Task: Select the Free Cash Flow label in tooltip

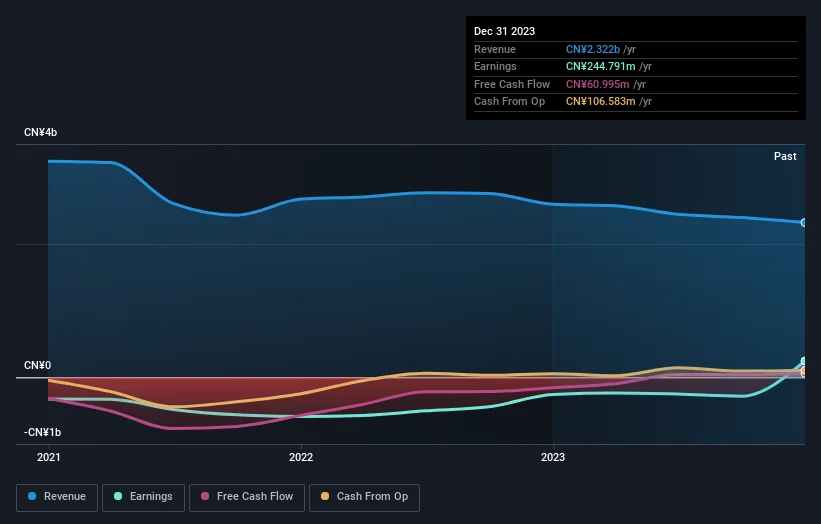Action: coord(512,84)
